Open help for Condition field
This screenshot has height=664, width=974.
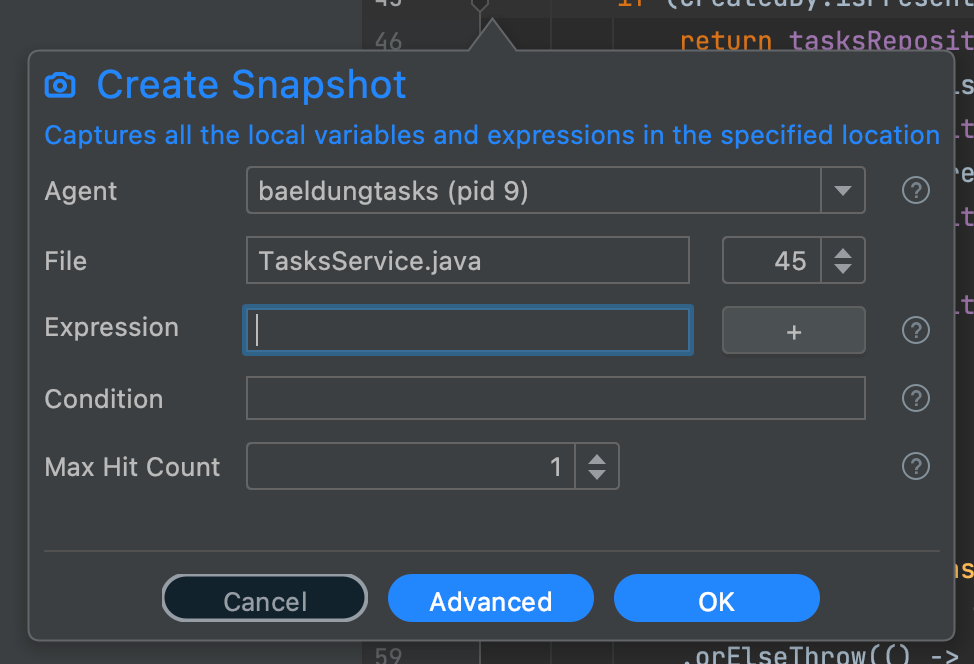pyautogui.click(x=916, y=398)
